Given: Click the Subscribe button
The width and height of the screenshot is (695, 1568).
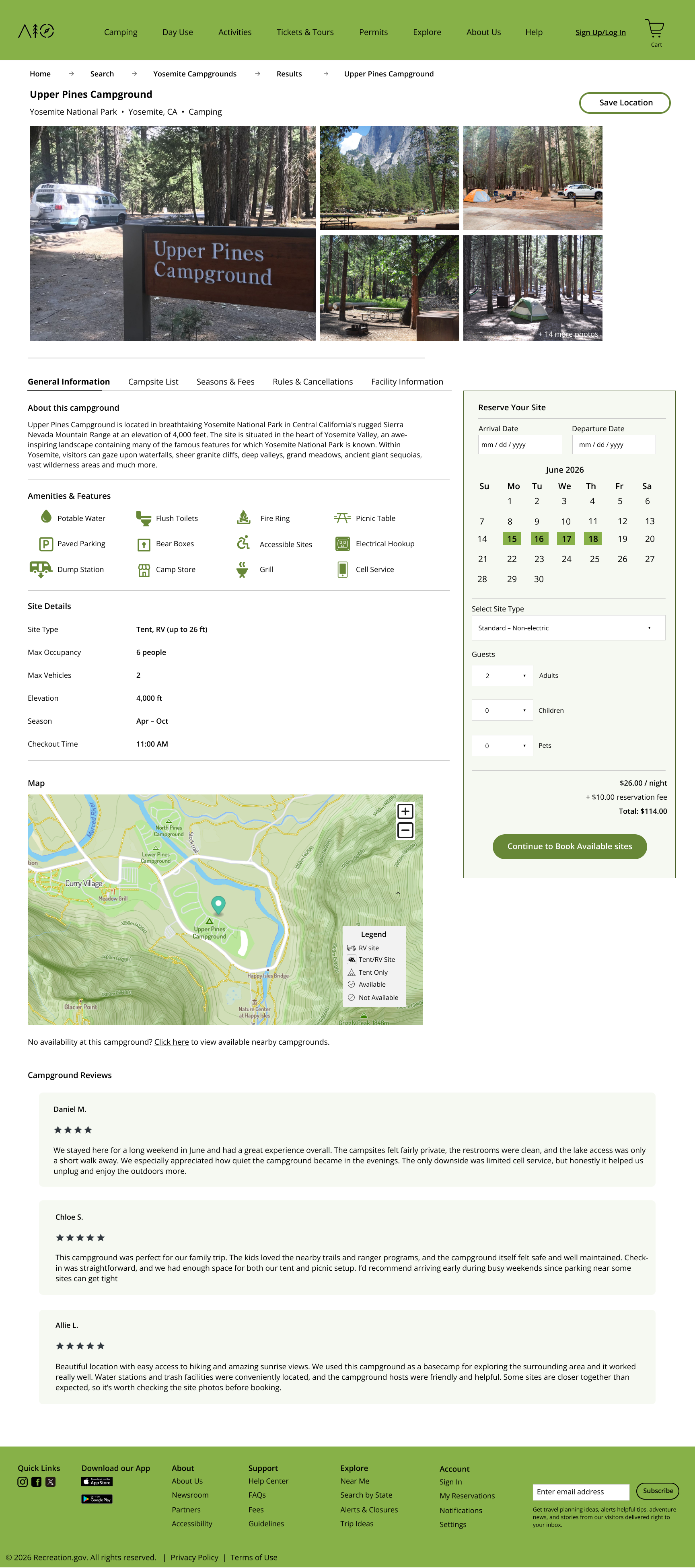Looking at the screenshot, I should coord(658,1491).
